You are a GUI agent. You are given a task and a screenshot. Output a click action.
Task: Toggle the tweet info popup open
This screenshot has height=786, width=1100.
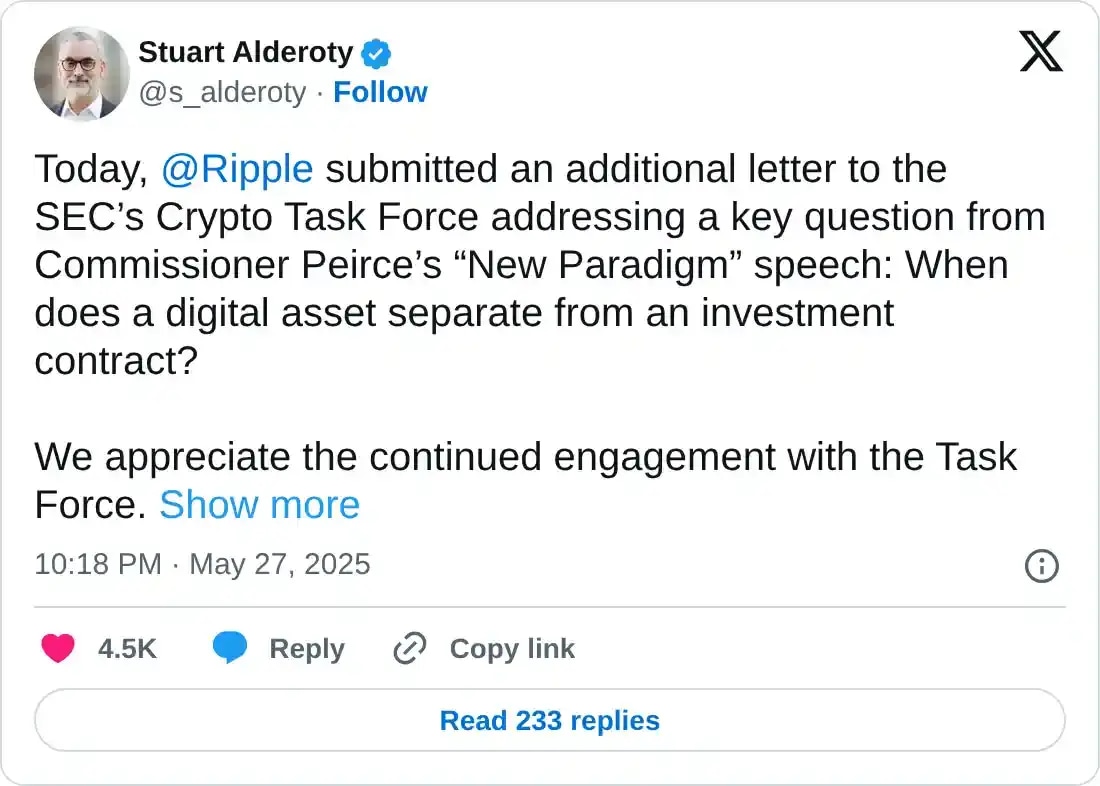pyautogui.click(x=1041, y=566)
